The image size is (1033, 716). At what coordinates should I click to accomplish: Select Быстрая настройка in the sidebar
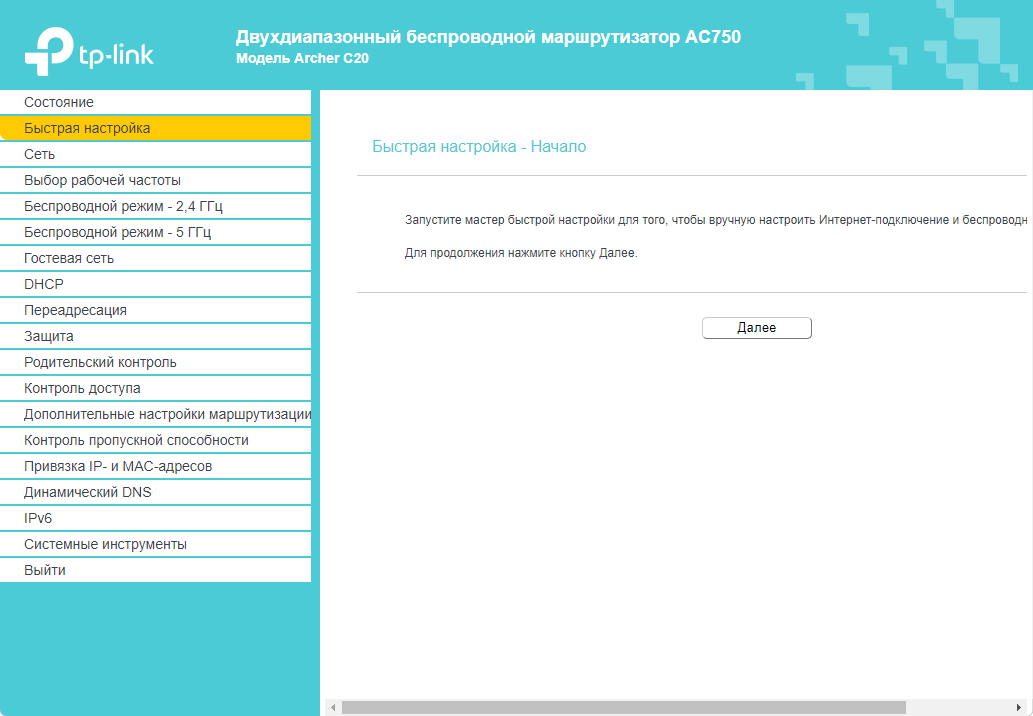point(87,128)
